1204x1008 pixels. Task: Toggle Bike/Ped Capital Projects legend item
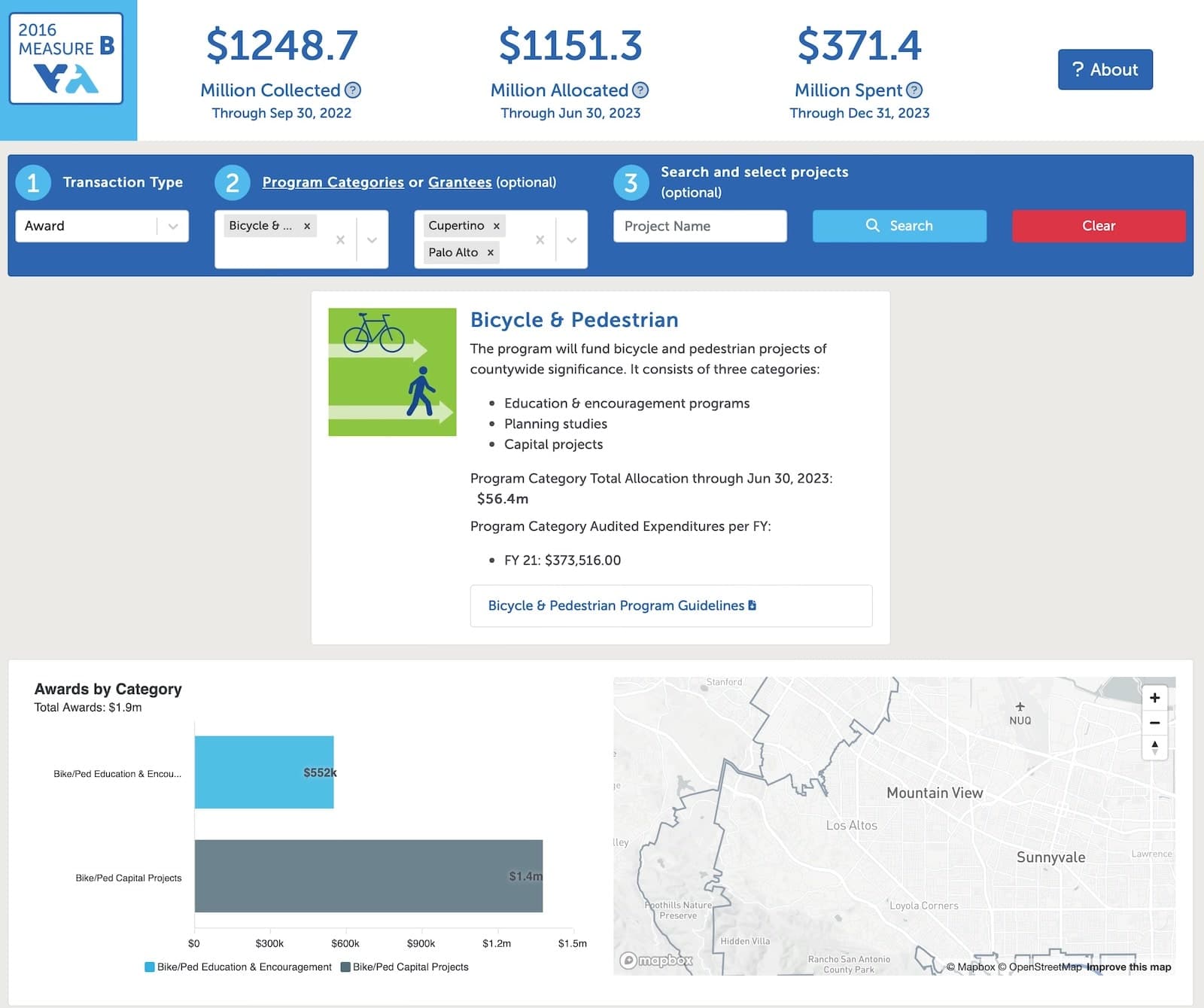(x=404, y=967)
